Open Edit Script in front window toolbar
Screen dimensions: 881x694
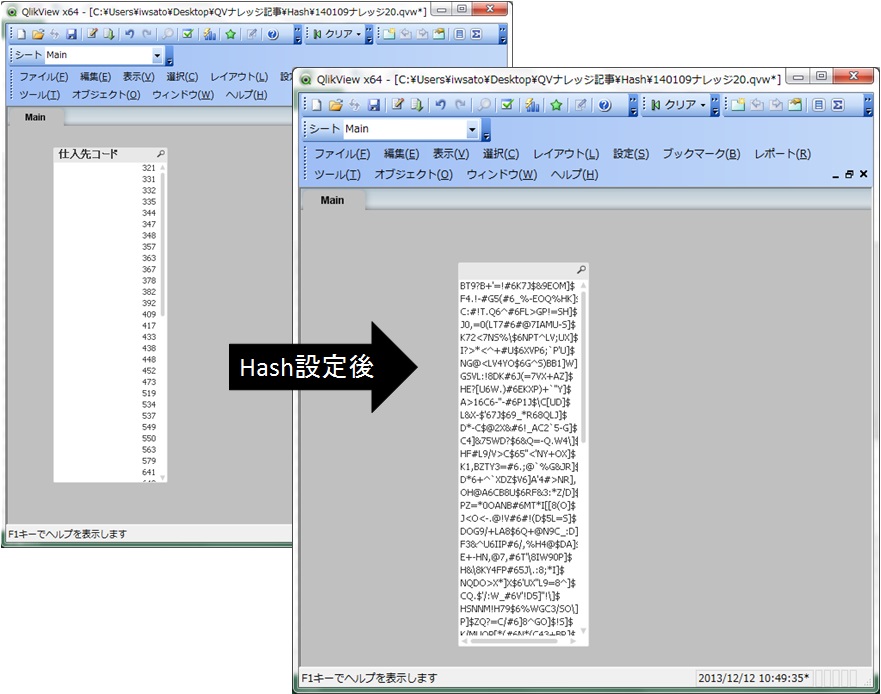(398, 105)
